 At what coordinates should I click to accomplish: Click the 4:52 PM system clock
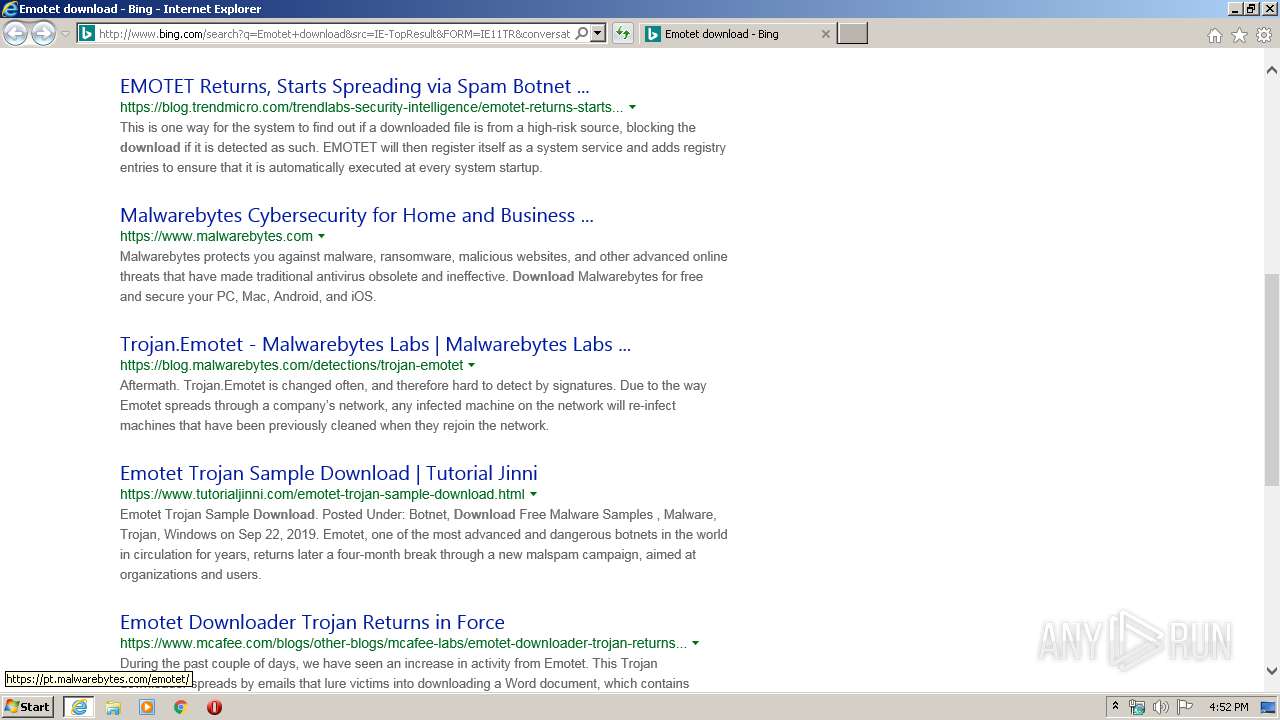[1229, 707]
